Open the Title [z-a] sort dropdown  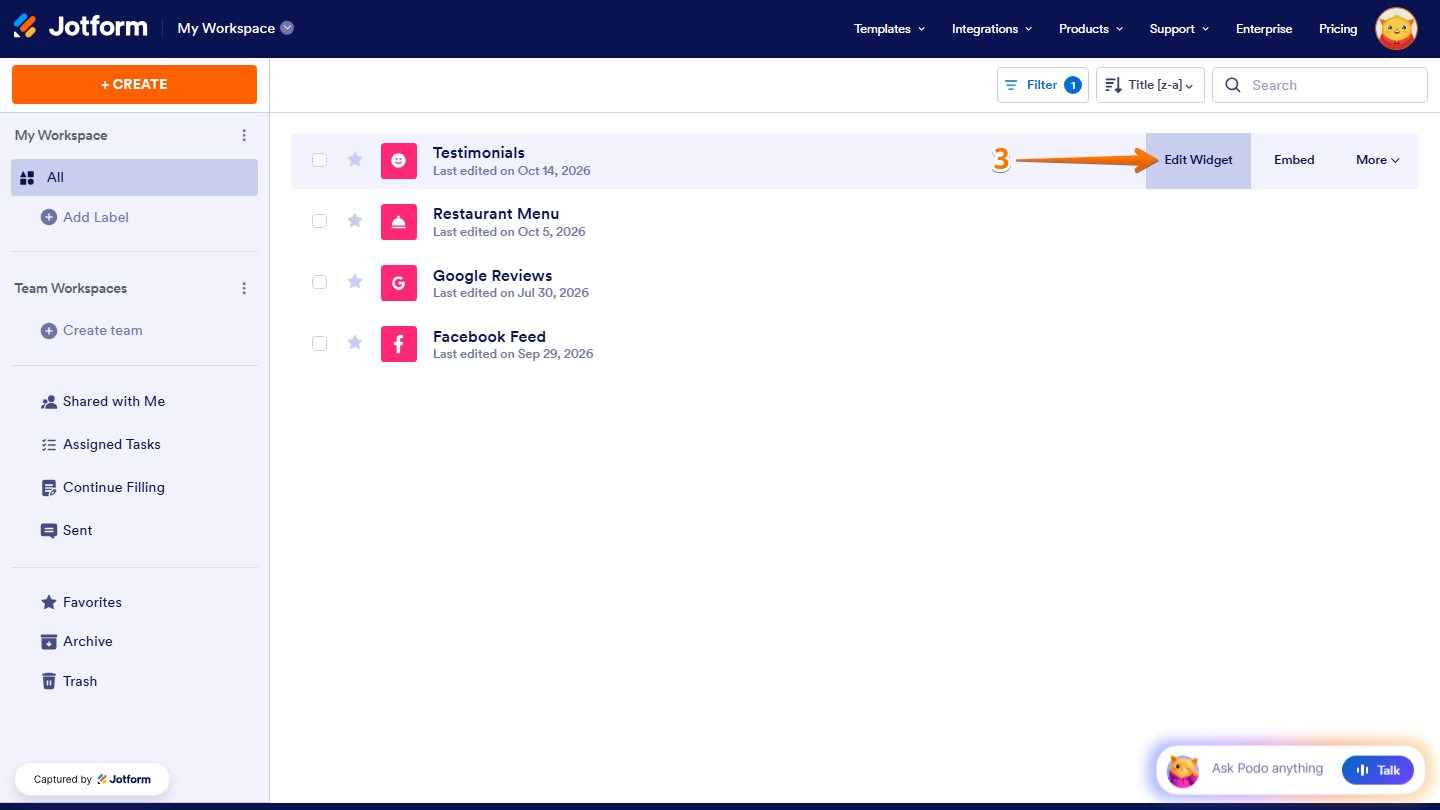pos(1150,85)
